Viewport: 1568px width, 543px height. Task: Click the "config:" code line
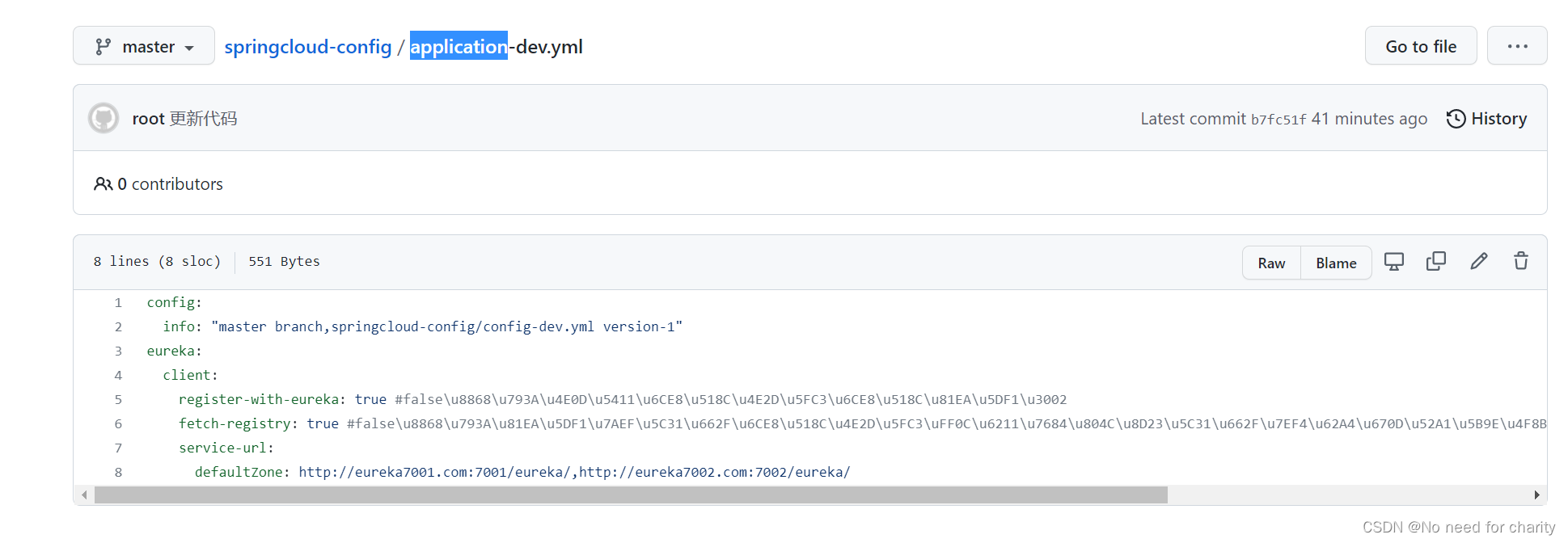click(x=174, y=302)
